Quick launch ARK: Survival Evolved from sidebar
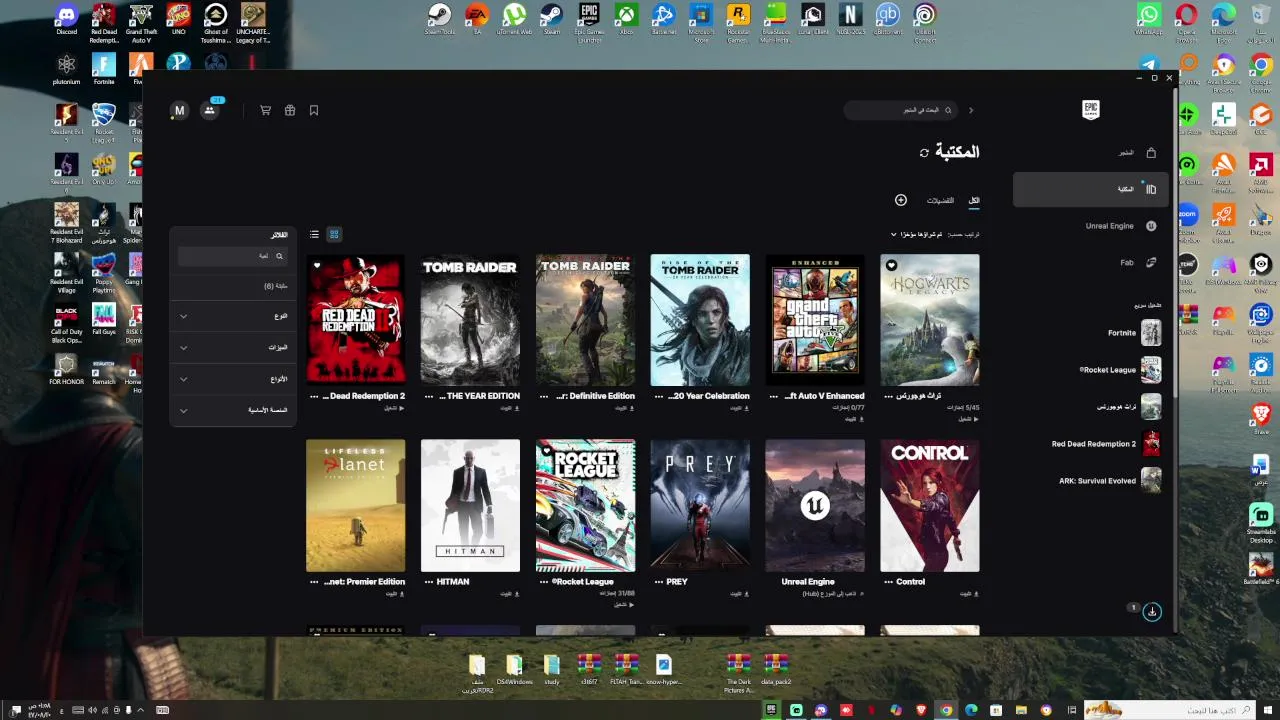This screenshot has height=720, width=1280. 1110,481
